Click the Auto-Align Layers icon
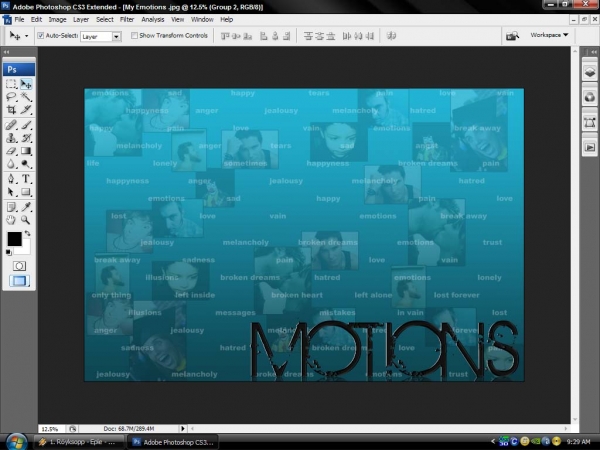 (x=391, y=36)
